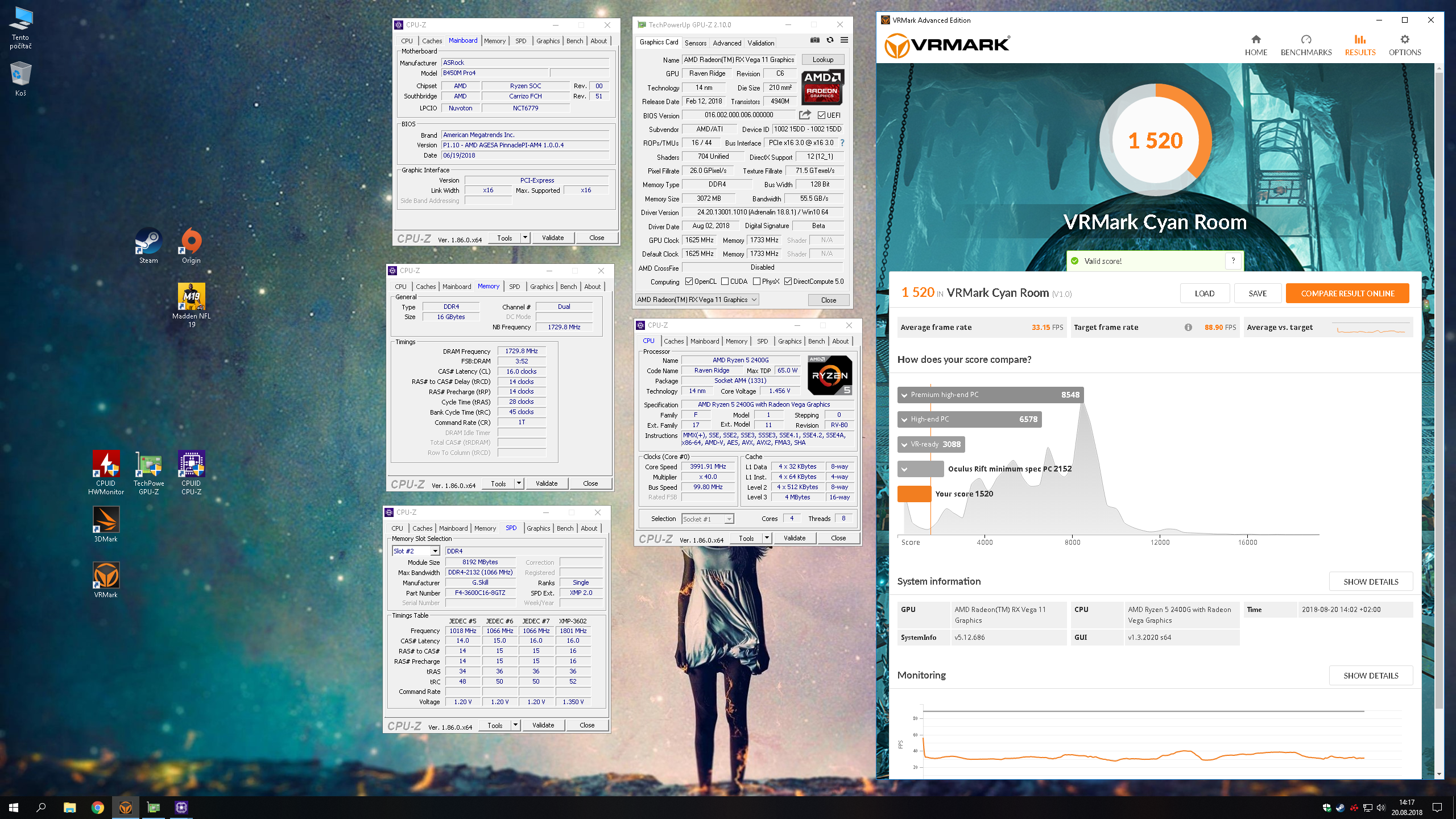Open Windows Start menu
The height and width of the screenshot is (819, 1456).
[x=14, y=807]
